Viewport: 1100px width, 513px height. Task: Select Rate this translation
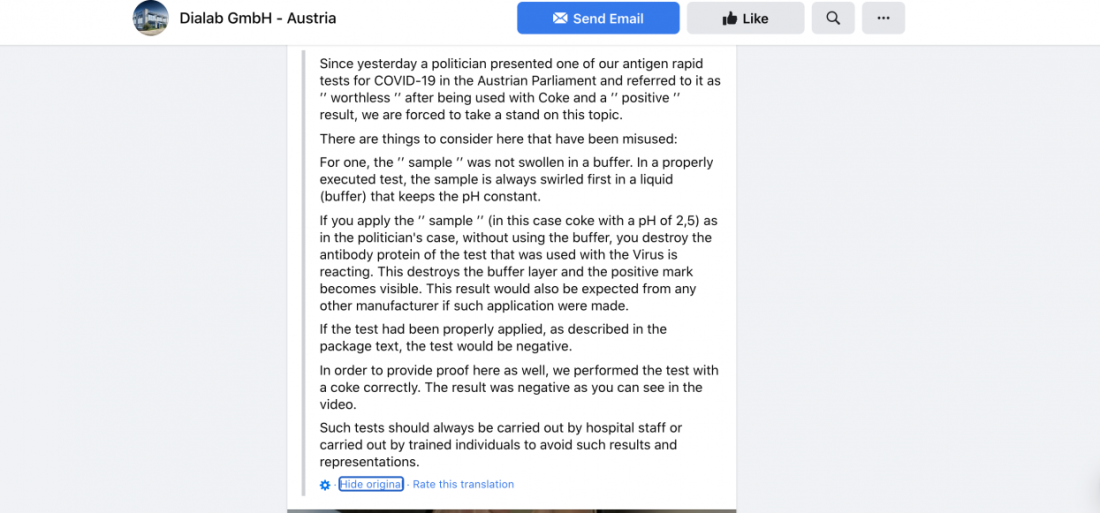[463, 484]
